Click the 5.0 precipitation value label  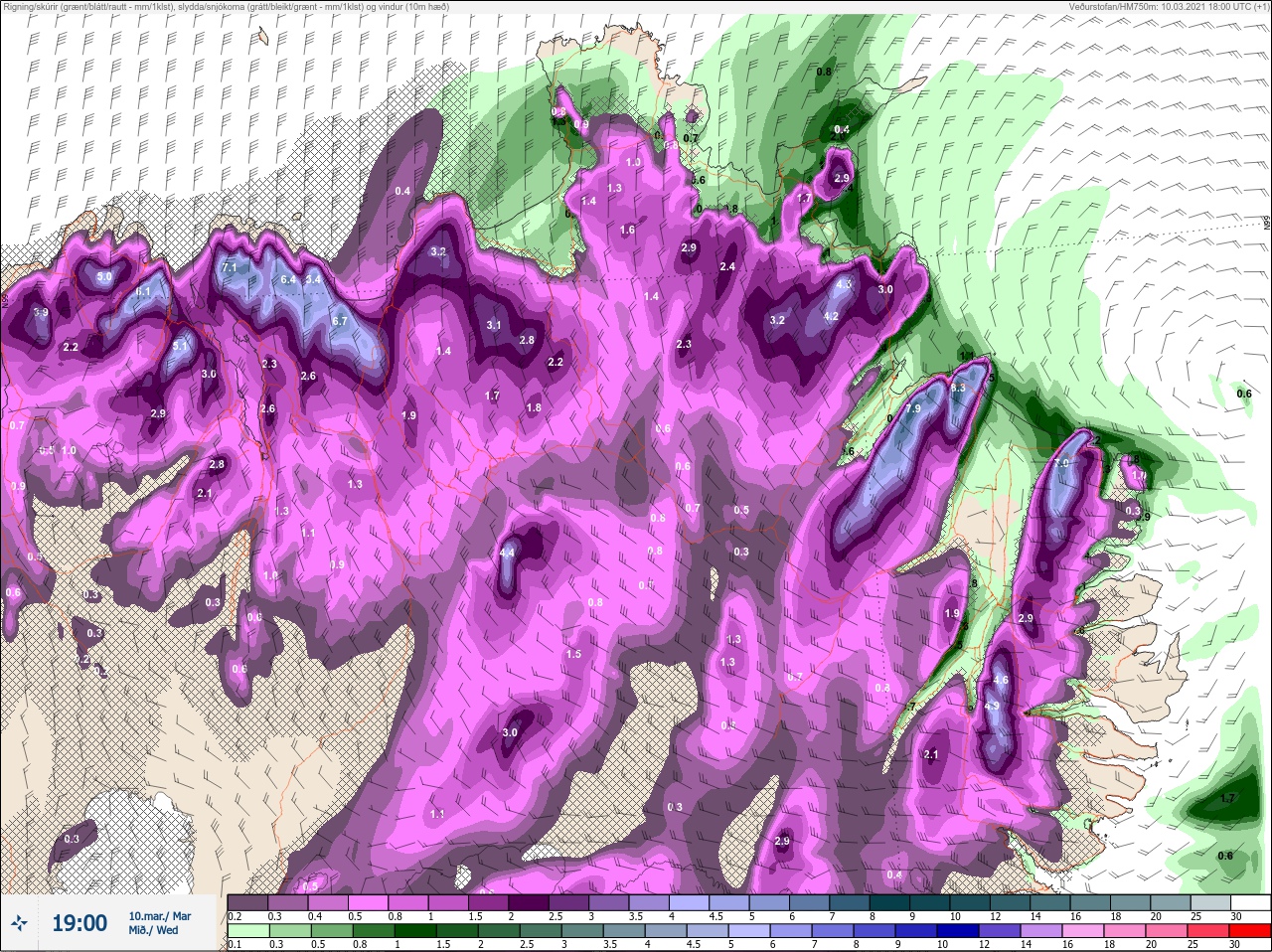(x=104, y=277)
